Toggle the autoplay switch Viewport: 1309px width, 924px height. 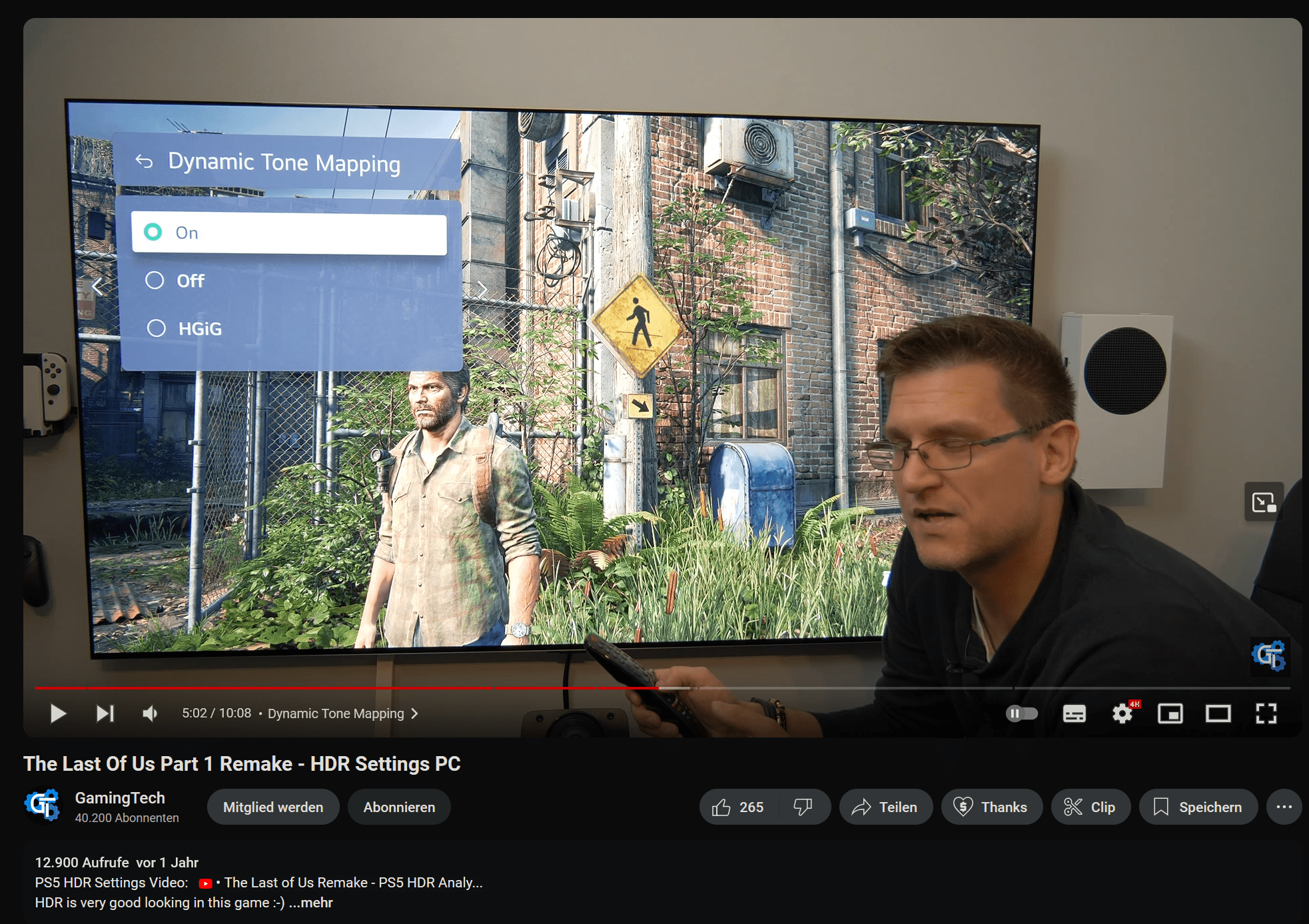pyautogui.click(x=1022, y=713)
